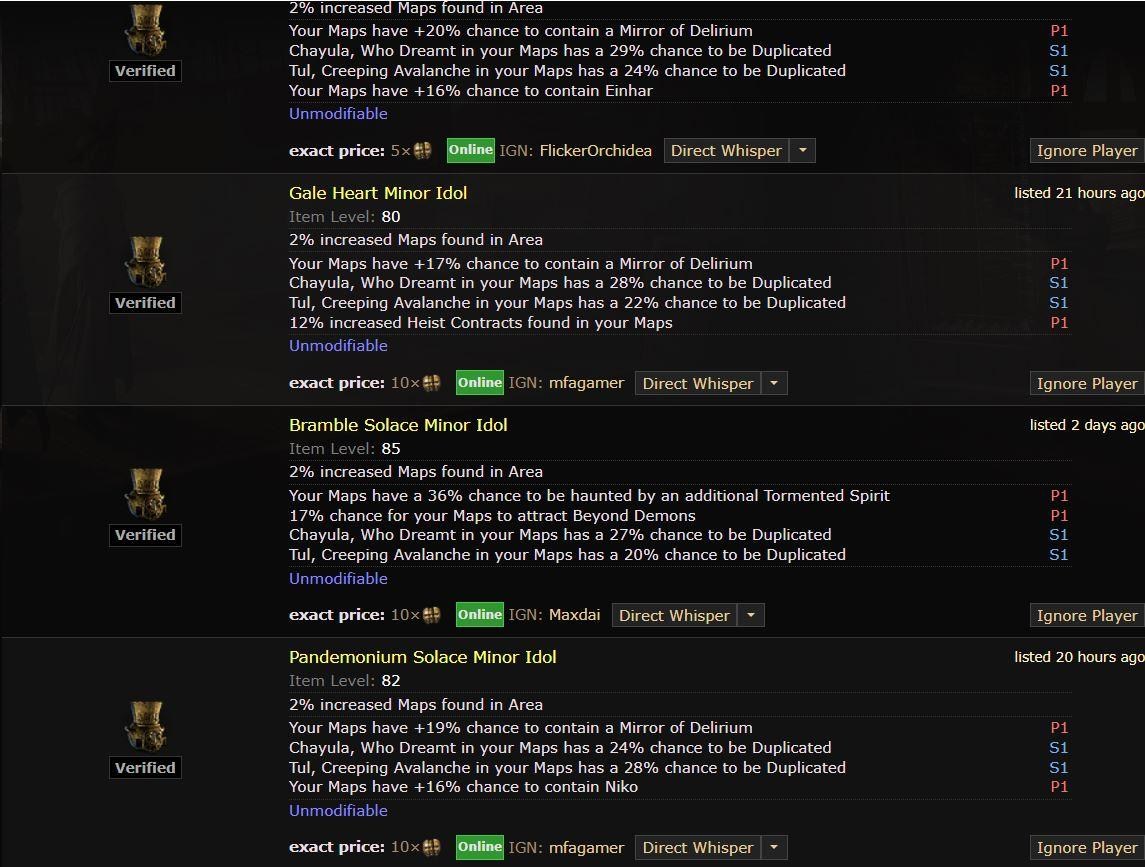Click the currency icon next to 5× price

[x=422, y=150]
